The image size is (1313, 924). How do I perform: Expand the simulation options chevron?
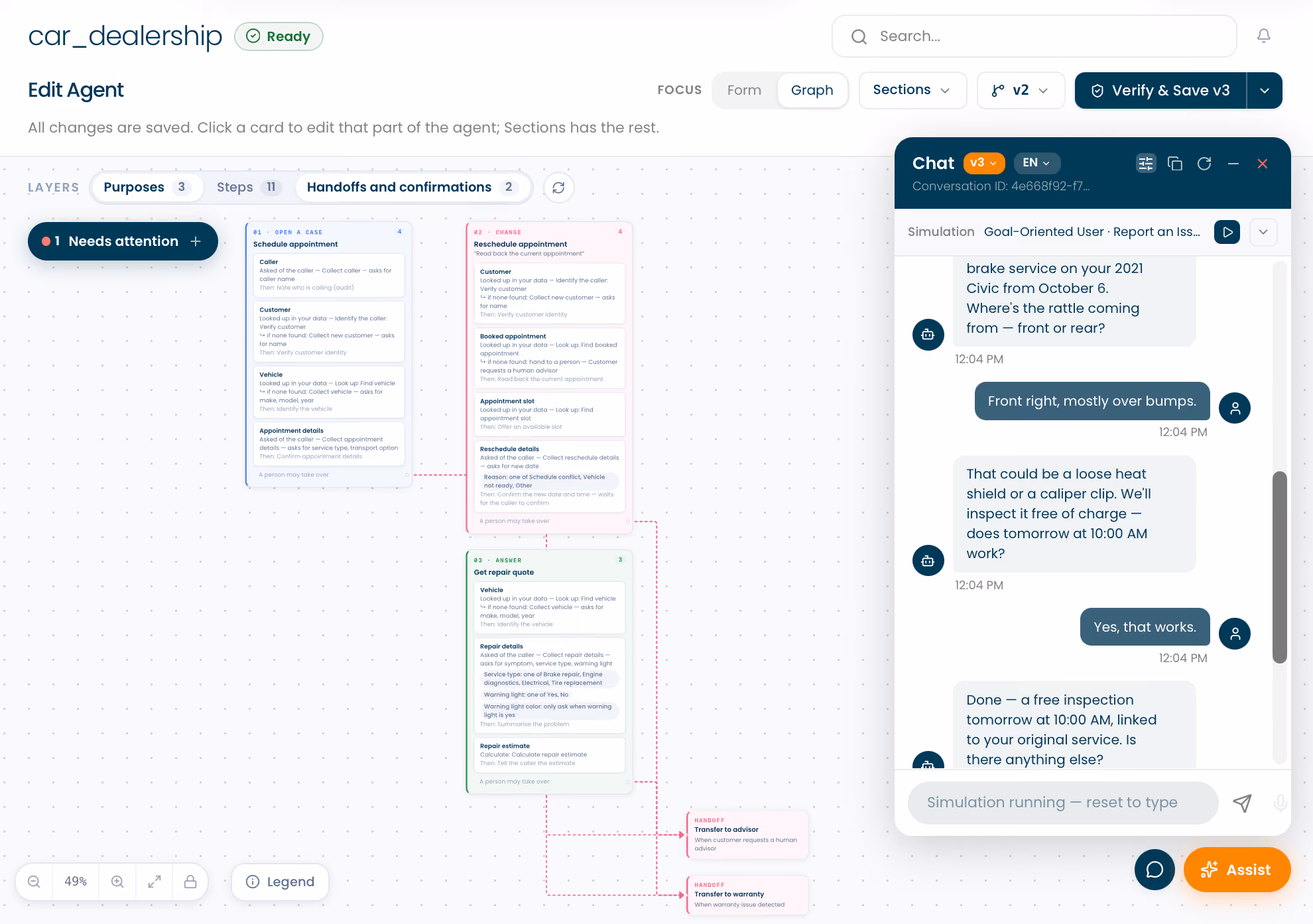click(x=1263, y=232)
